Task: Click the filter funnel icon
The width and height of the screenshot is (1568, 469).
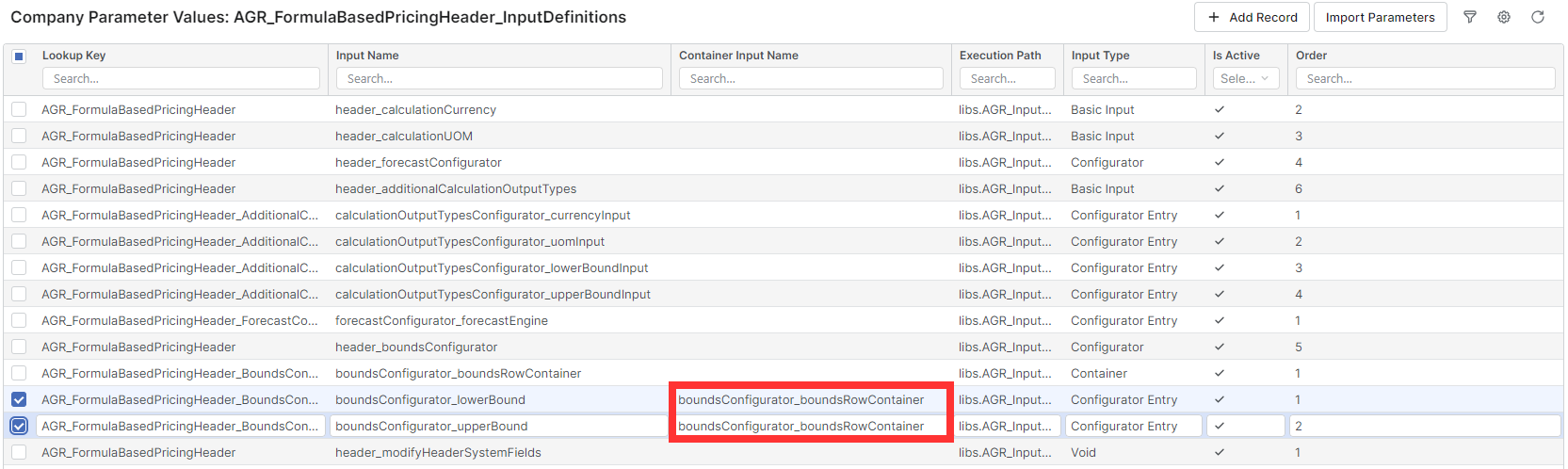Action: [1469, 17]
